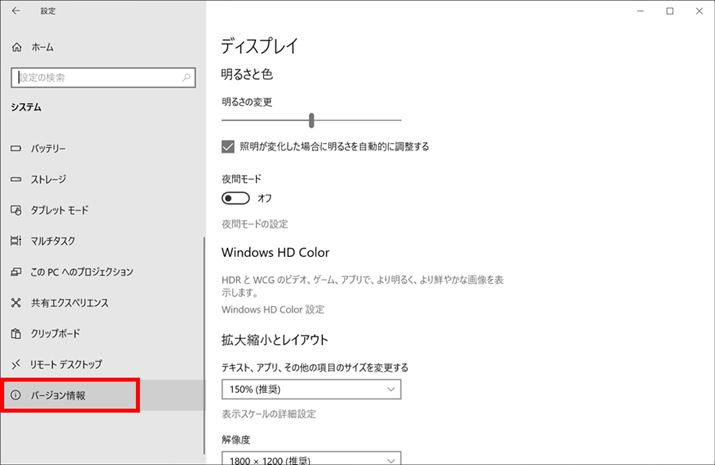The image size is (715, 465).
Task: Click the multitasking (マルチタスク) icon
Action: coord(16,241)
